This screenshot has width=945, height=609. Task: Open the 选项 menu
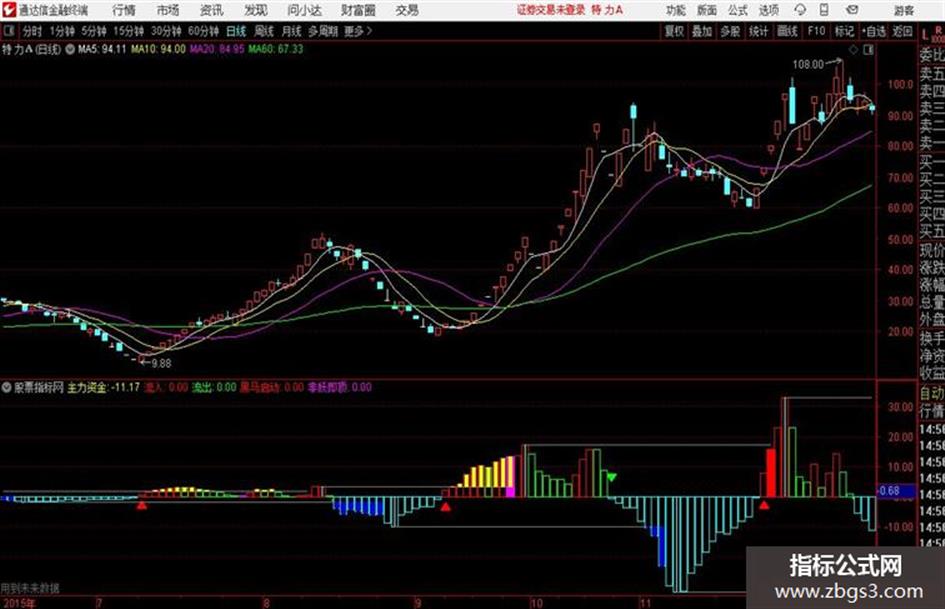coord(768,10)
